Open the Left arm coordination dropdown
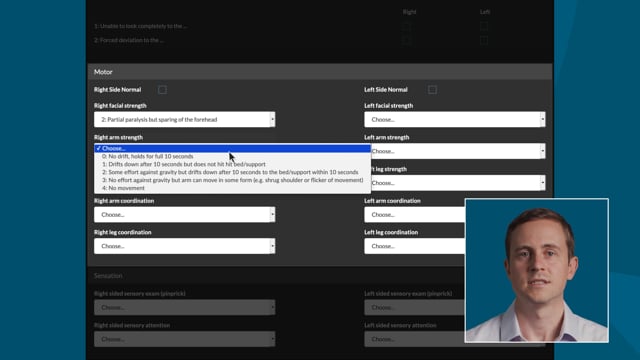 414,214
